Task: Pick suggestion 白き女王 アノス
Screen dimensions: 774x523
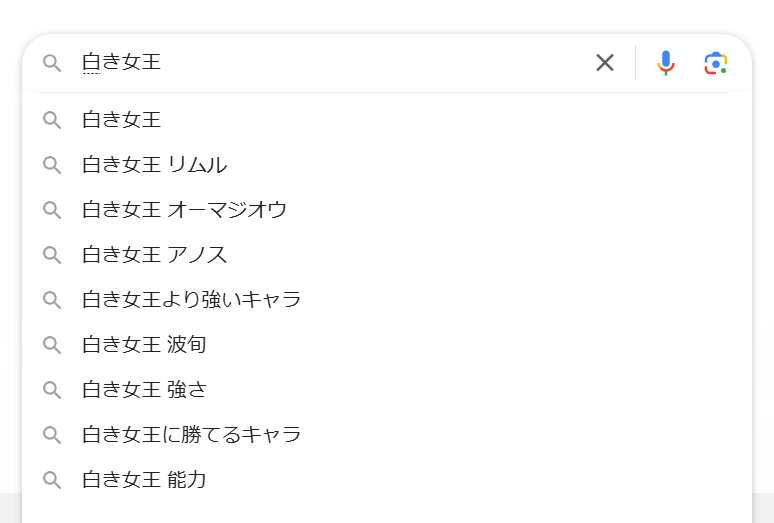Action: click(154, 255)
